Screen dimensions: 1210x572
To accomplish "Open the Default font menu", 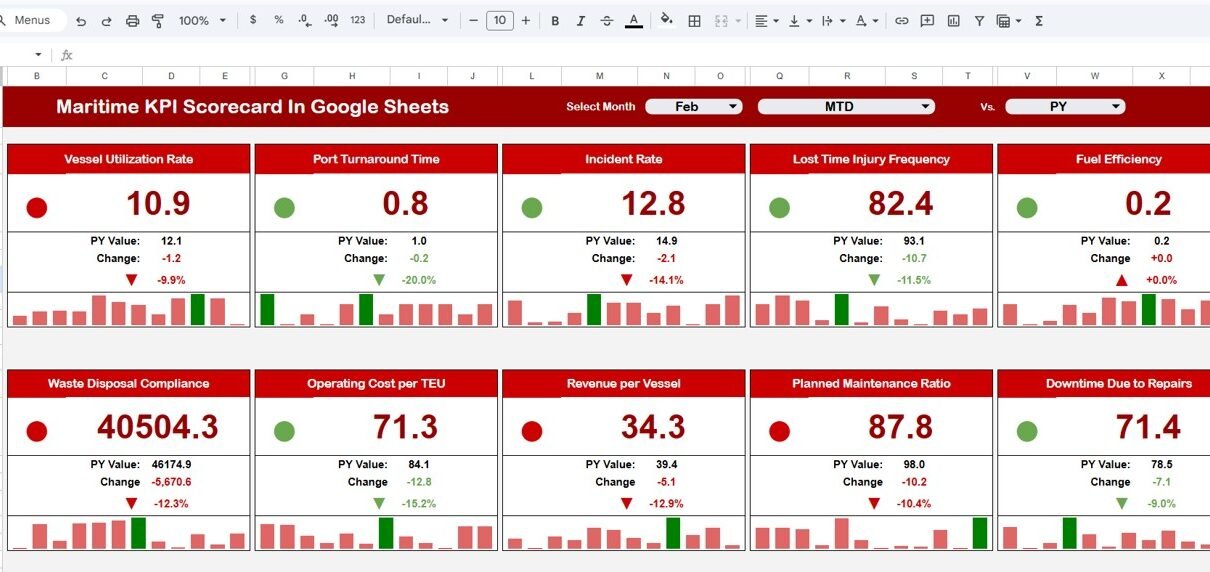I will pos(417,21).
